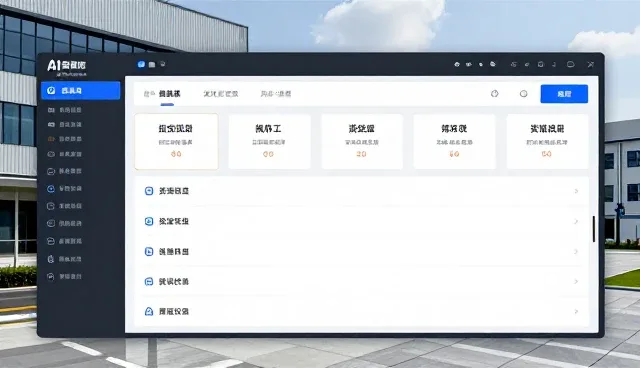Click the blue icon of the third list row
Viewport: 640px width, 368px height.
pos(149,252)
